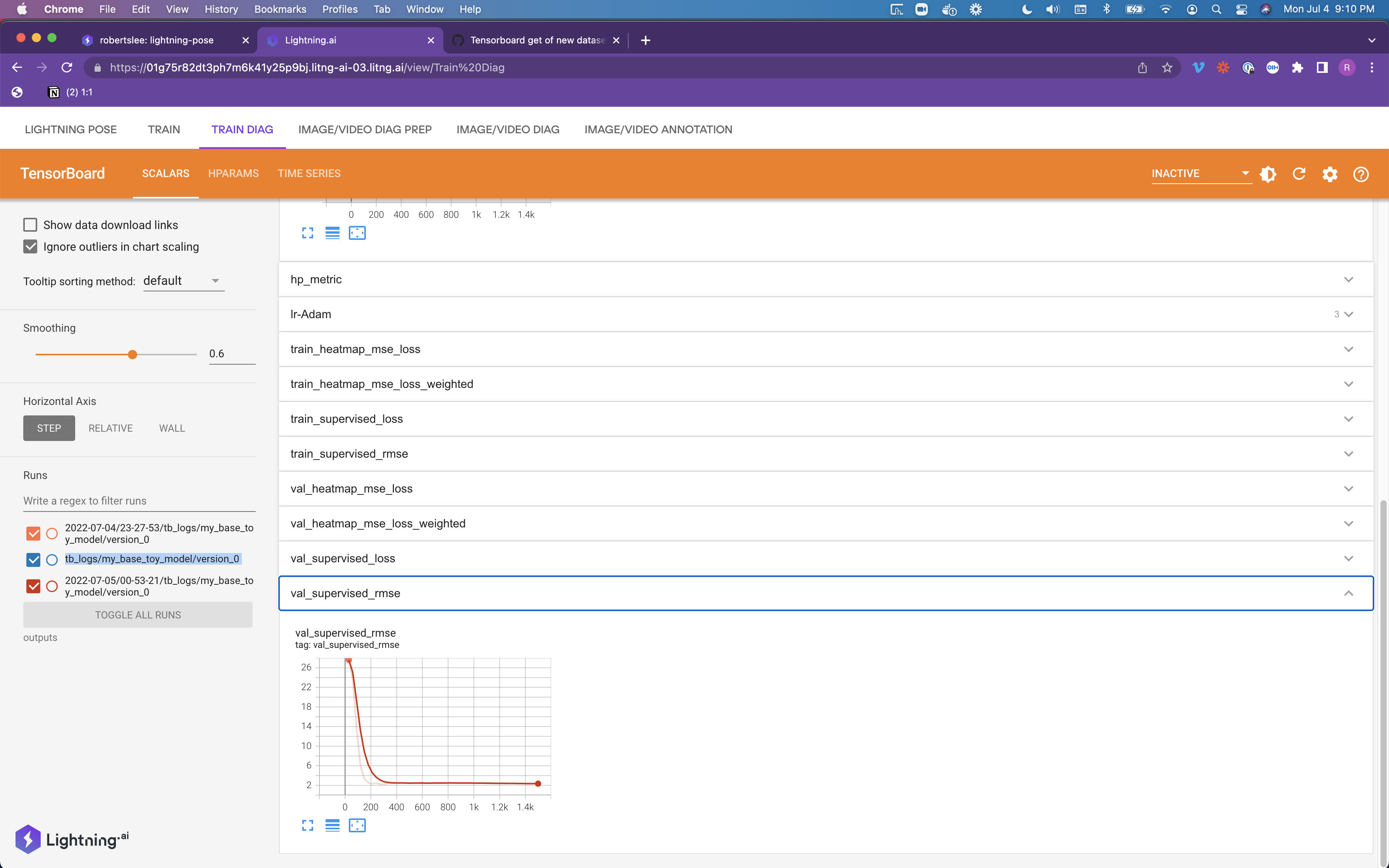Expand train_supervised_loss section
Image resolution: width=1389 pixels, height=868 pixels.
point(826,419)
